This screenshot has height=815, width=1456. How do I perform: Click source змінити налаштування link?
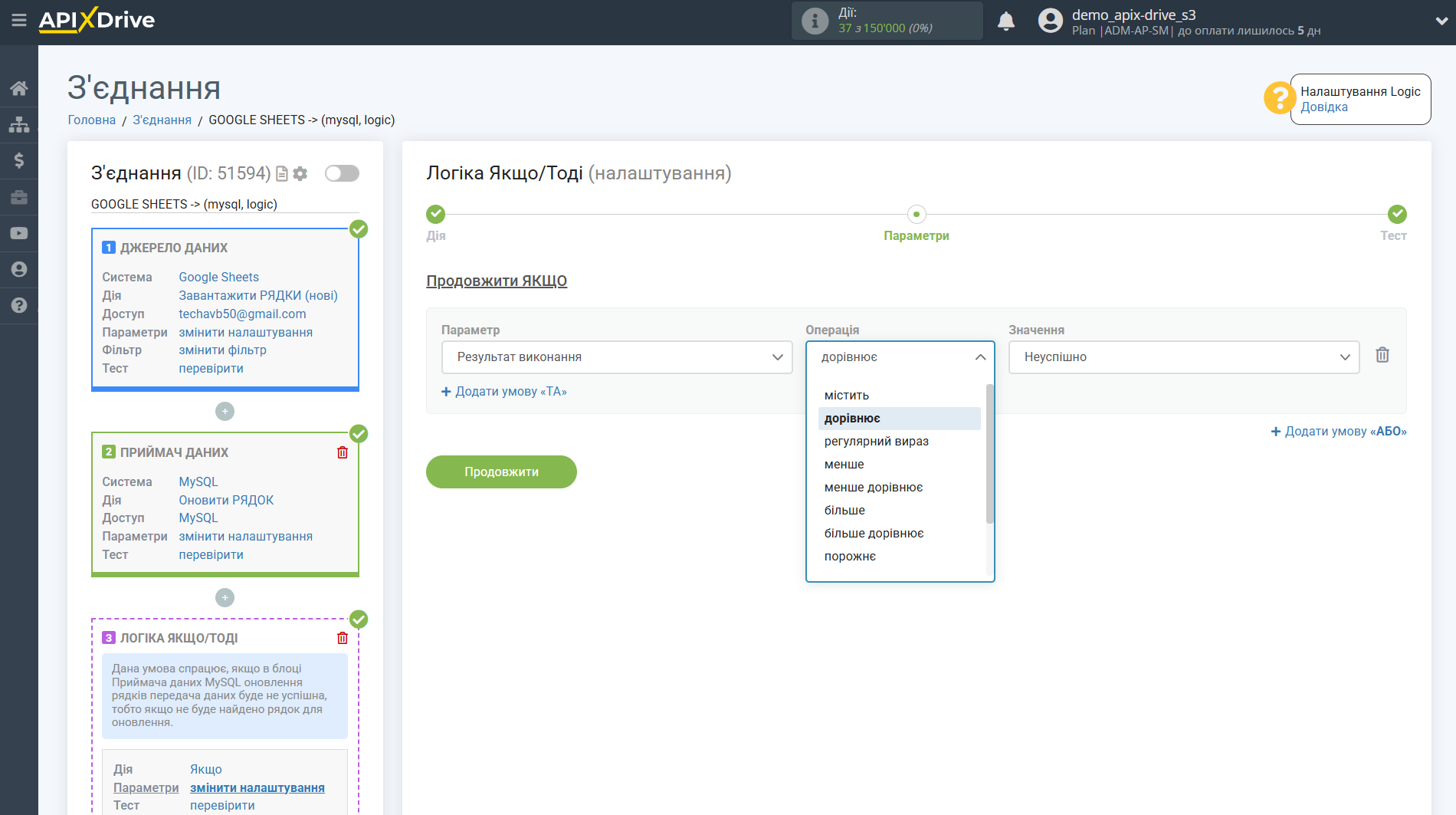tap(245, 332)
